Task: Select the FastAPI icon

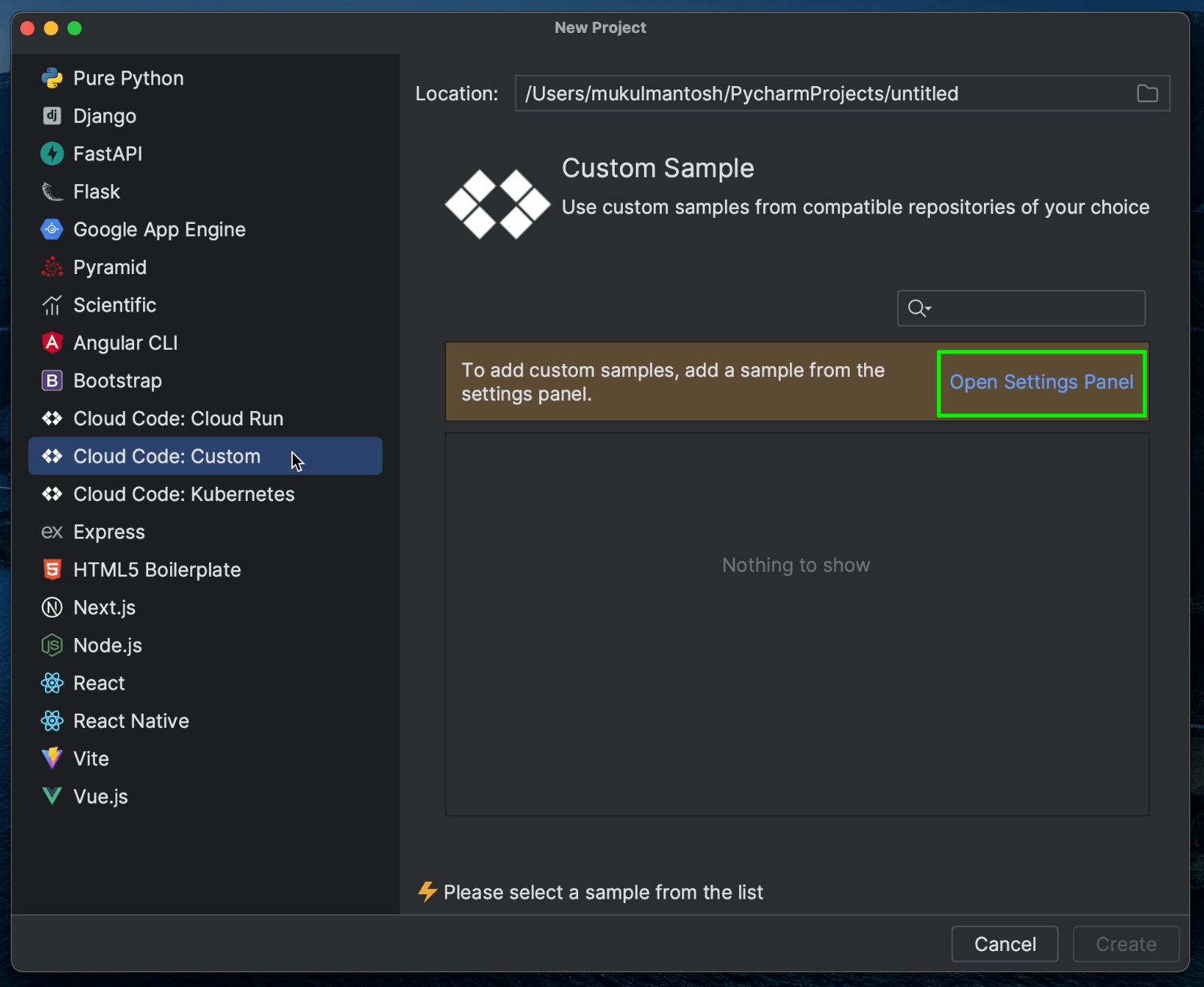Action: 52,154
